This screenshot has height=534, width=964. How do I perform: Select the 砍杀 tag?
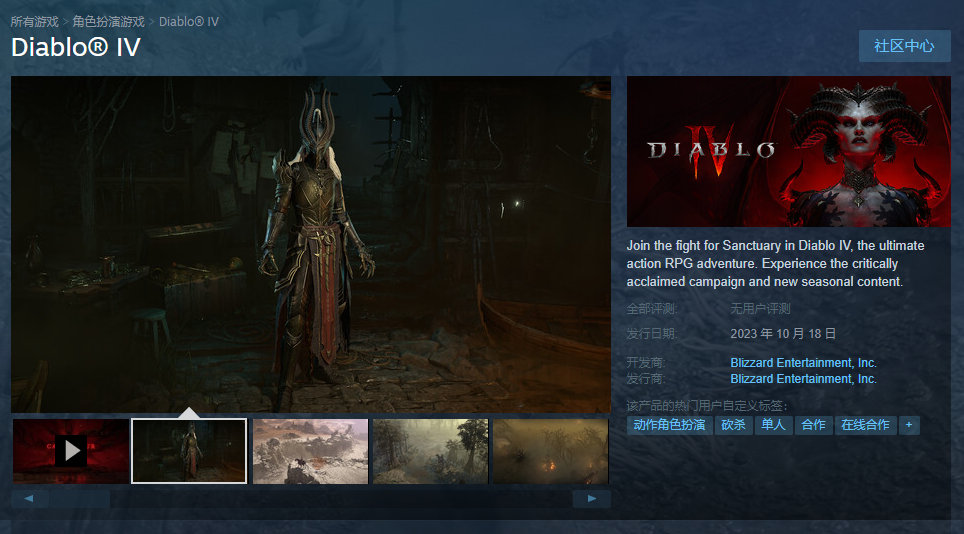click(x=733, y=425)
